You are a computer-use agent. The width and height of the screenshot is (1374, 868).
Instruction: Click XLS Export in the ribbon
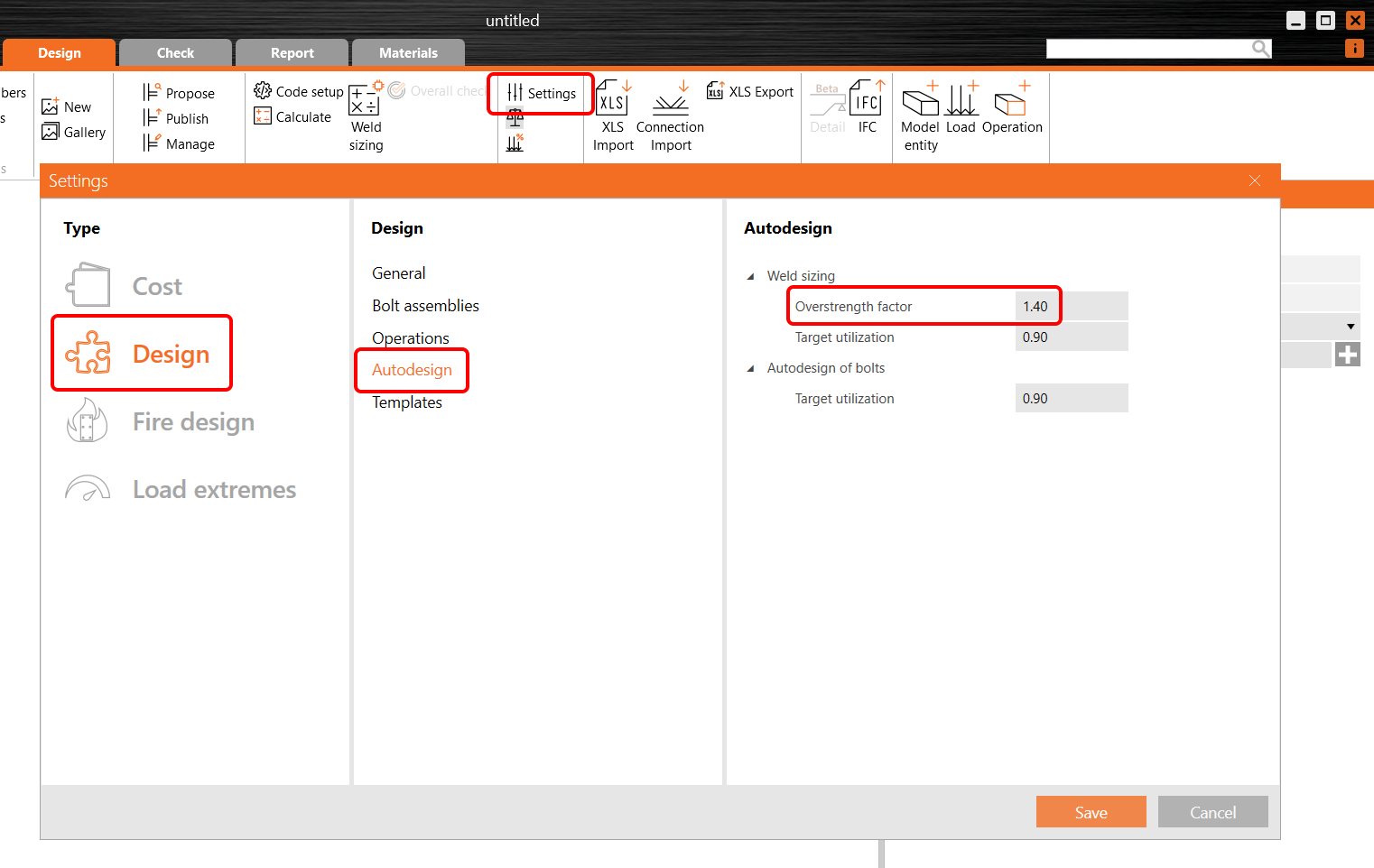tap(750, 91)
